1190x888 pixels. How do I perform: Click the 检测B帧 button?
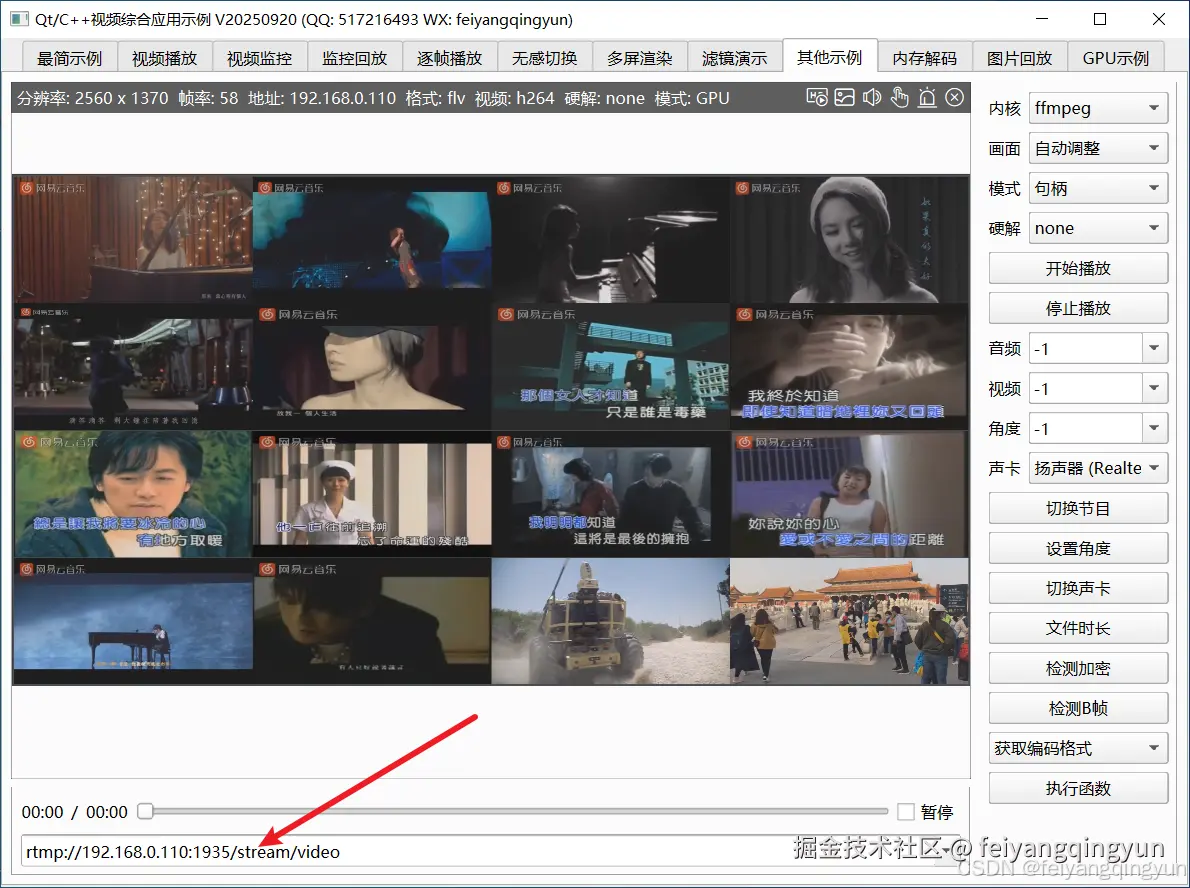pyautogui.click(x=1078, y=708)
